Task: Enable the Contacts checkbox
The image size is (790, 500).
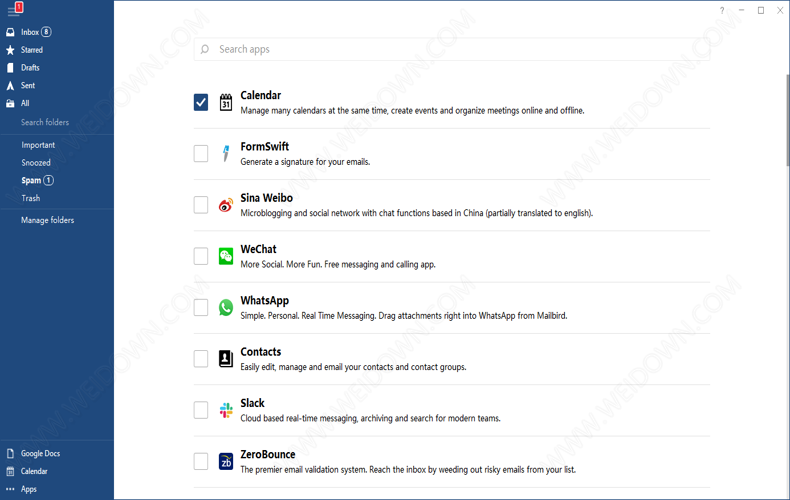Action: [x=201, y=358]
